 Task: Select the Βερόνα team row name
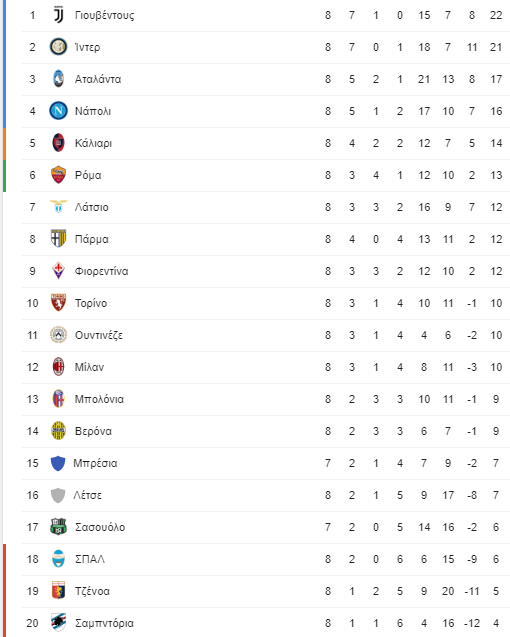click(x=93, y=431)
